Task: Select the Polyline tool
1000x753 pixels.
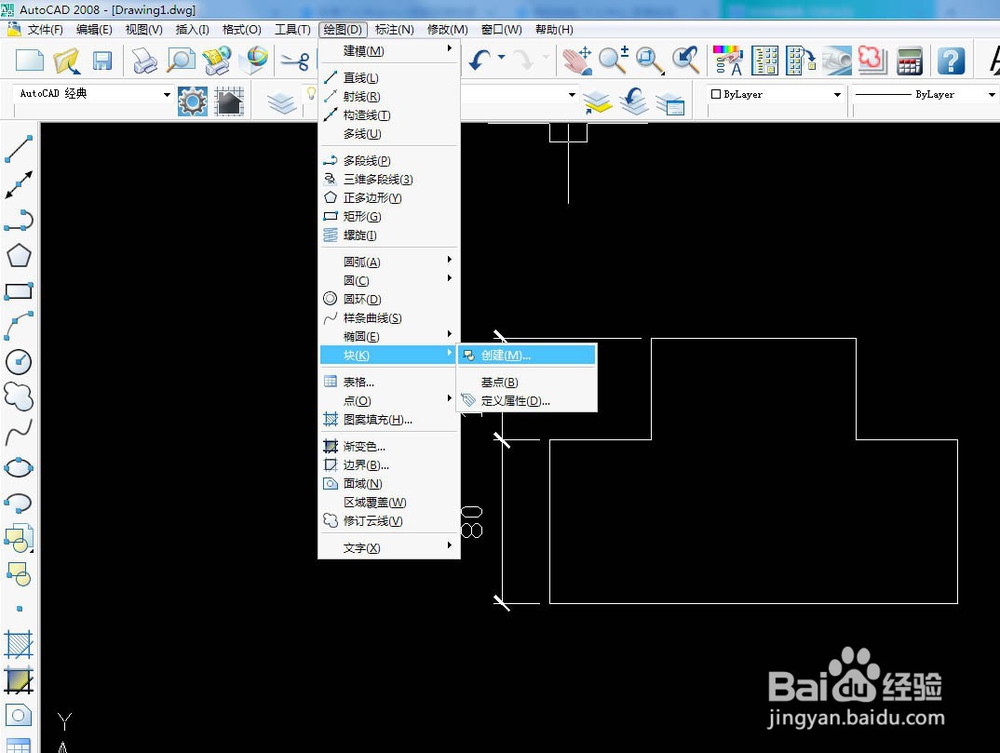Action: [x=18, y=220]
